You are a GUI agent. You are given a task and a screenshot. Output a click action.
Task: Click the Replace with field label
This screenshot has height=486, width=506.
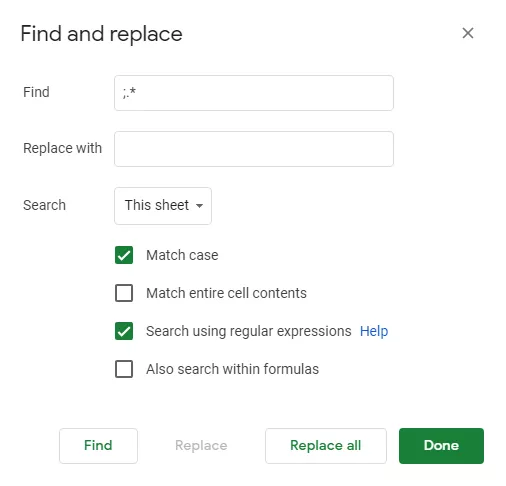[62, 148]
